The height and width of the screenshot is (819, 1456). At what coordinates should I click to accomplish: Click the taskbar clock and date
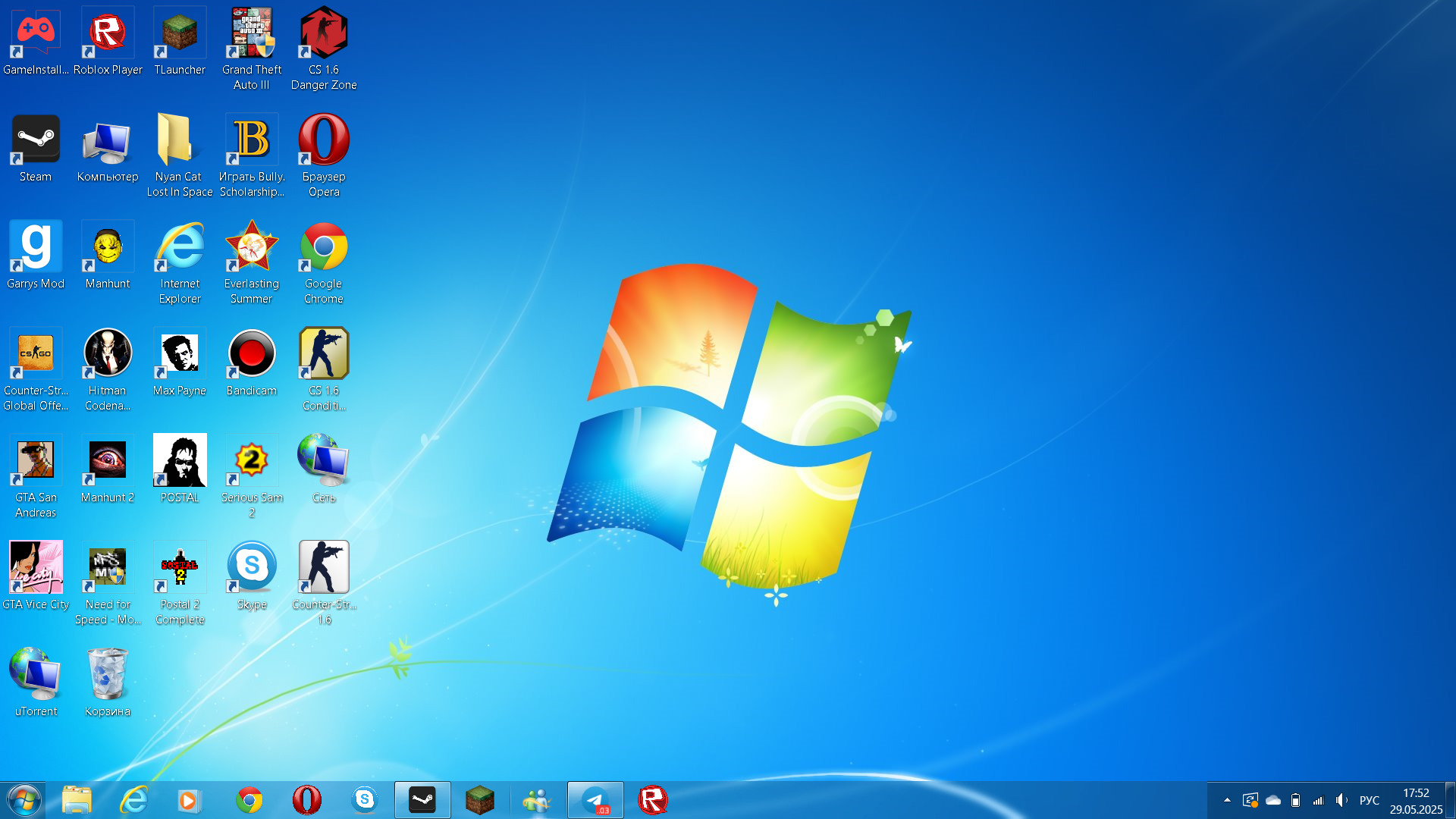(x=1415, y=801)
